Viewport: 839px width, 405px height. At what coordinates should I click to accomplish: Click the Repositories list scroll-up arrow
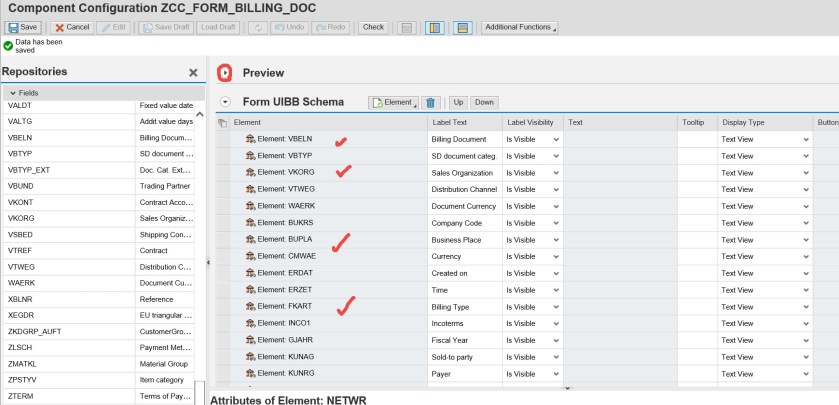pos(200,114)
